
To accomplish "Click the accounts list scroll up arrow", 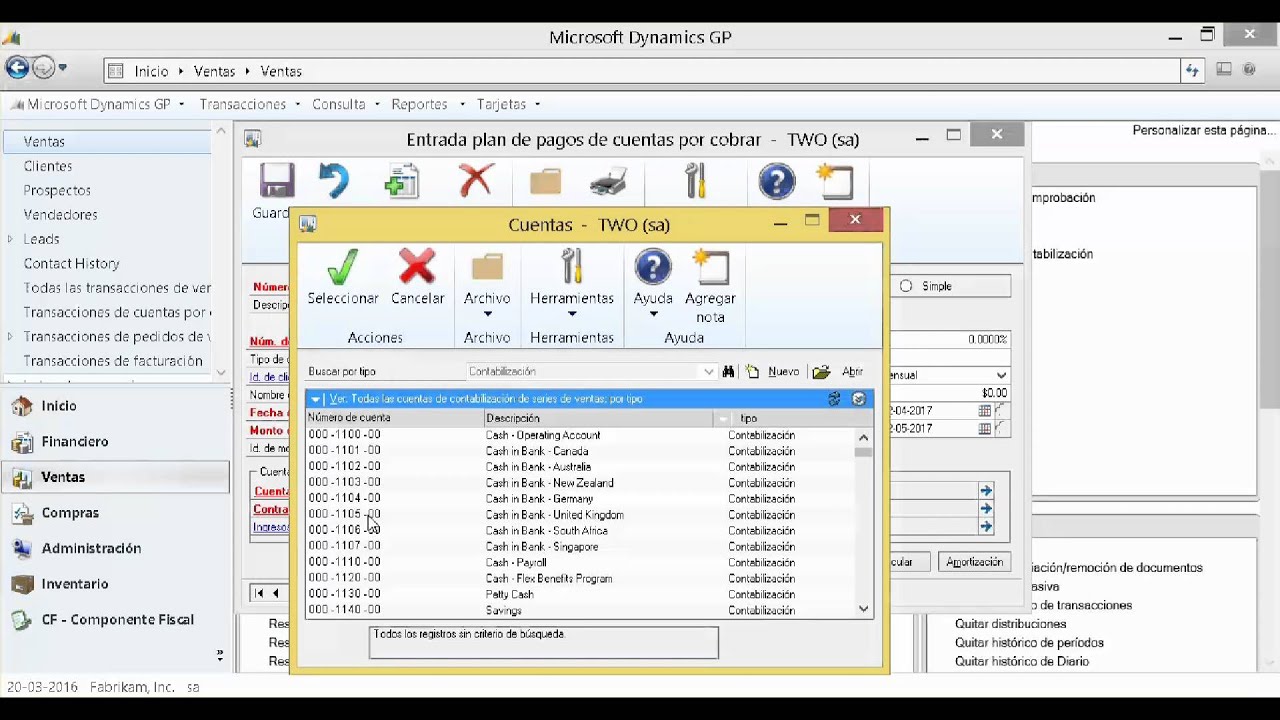I will tap(863, 437).
